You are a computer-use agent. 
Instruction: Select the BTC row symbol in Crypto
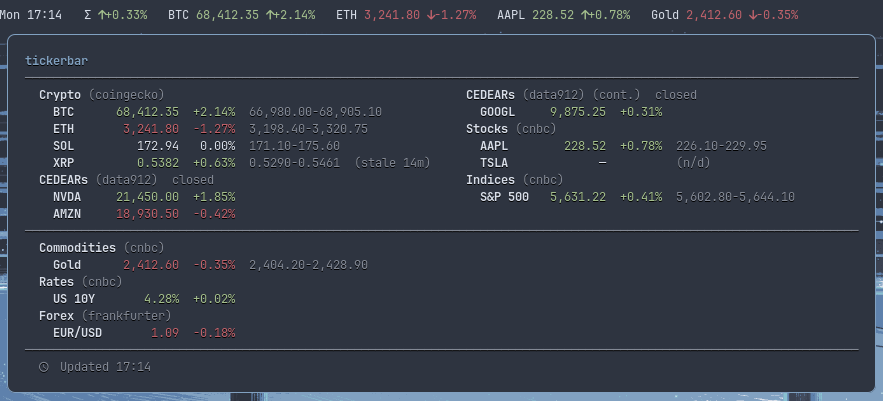click(x=64, y=112)
